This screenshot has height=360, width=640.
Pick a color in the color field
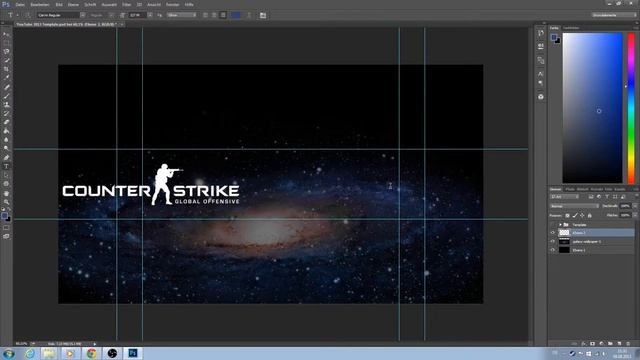pos(592,108)
